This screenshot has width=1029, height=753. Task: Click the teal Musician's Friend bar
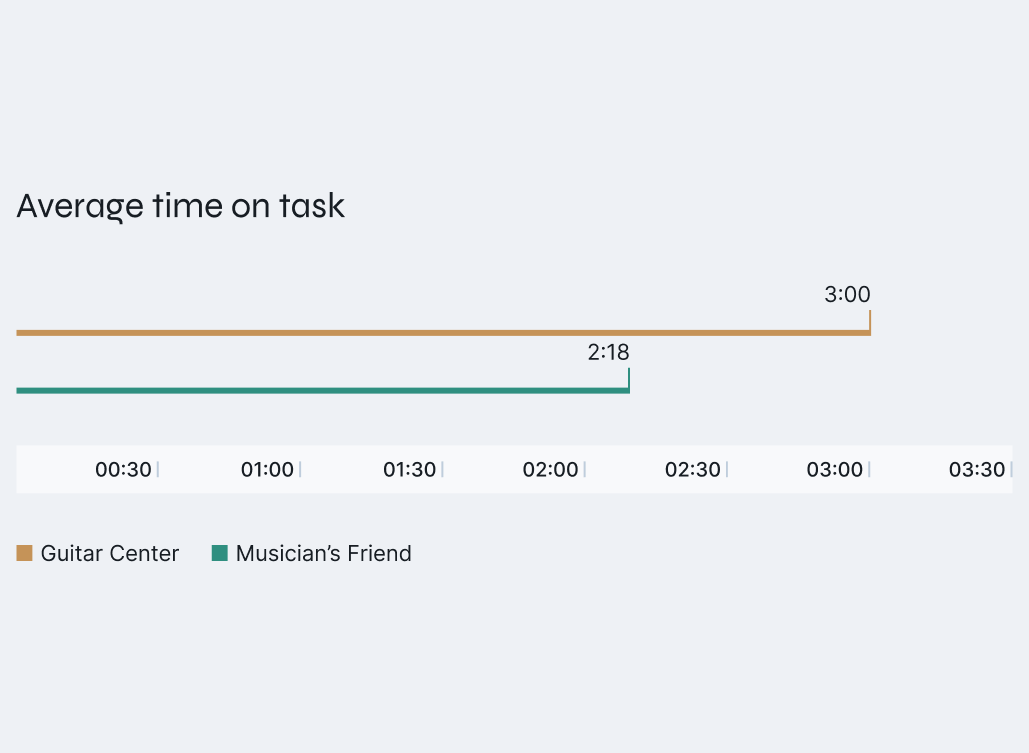(x=320, y=390)
